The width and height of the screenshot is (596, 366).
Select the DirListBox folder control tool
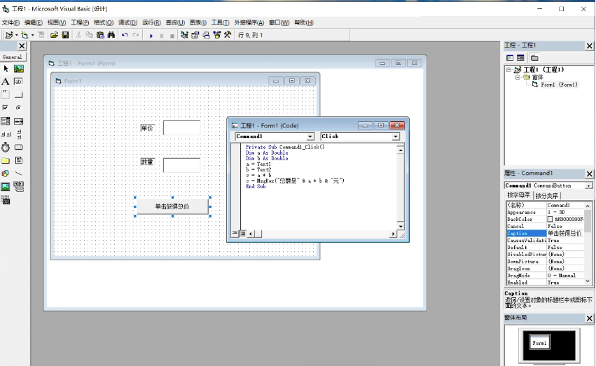[x=6, y=160]
